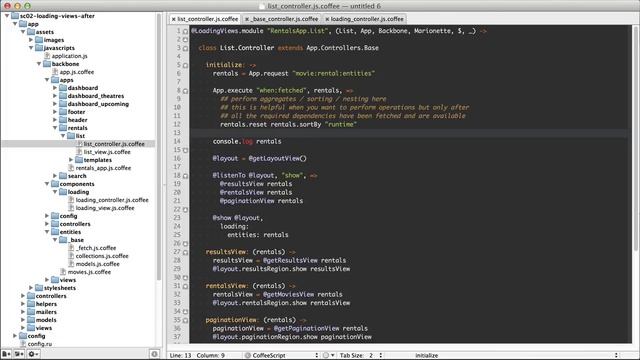
Task: Click the application.js file icon
Action: 47,56
